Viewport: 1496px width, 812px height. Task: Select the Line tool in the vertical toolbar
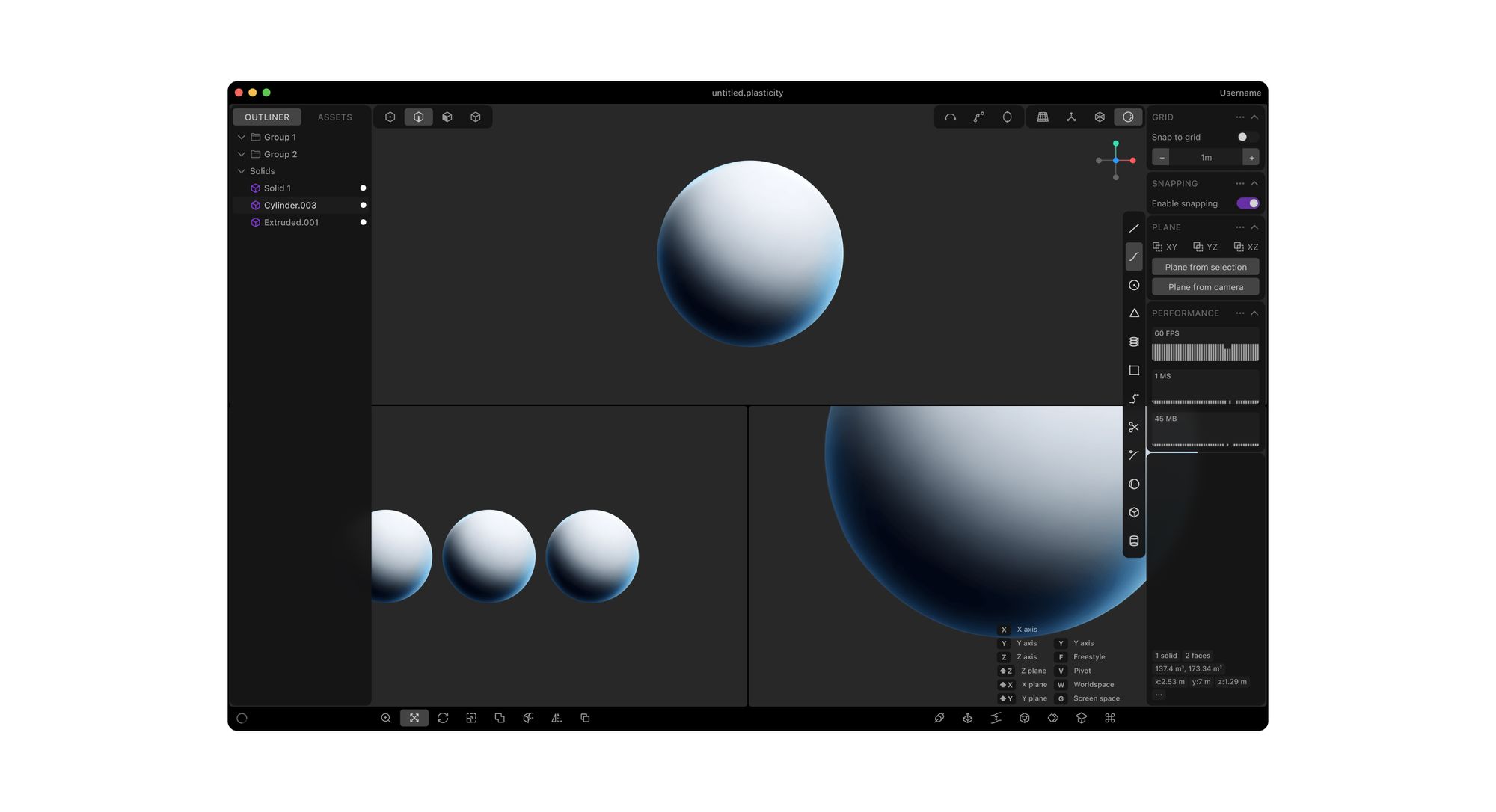(1134, 228)
